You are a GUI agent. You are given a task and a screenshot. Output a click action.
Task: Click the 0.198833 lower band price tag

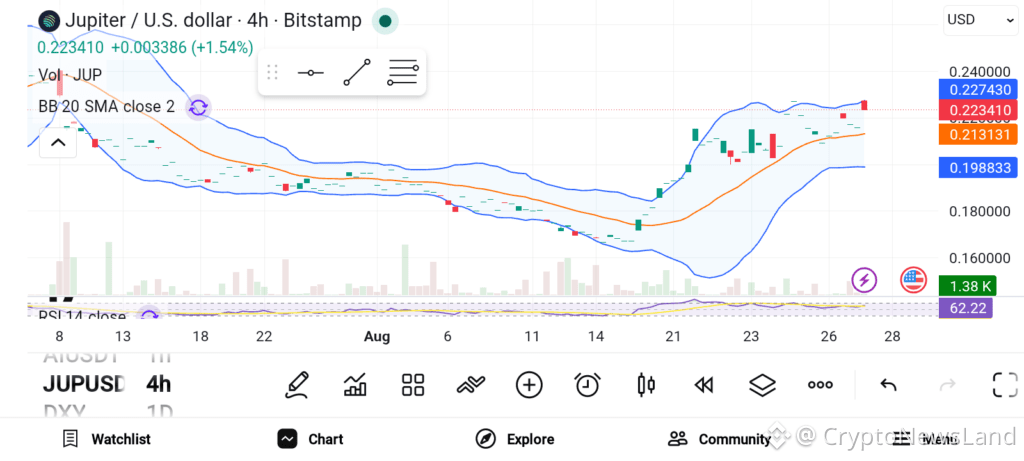click(x=978, y=168)
